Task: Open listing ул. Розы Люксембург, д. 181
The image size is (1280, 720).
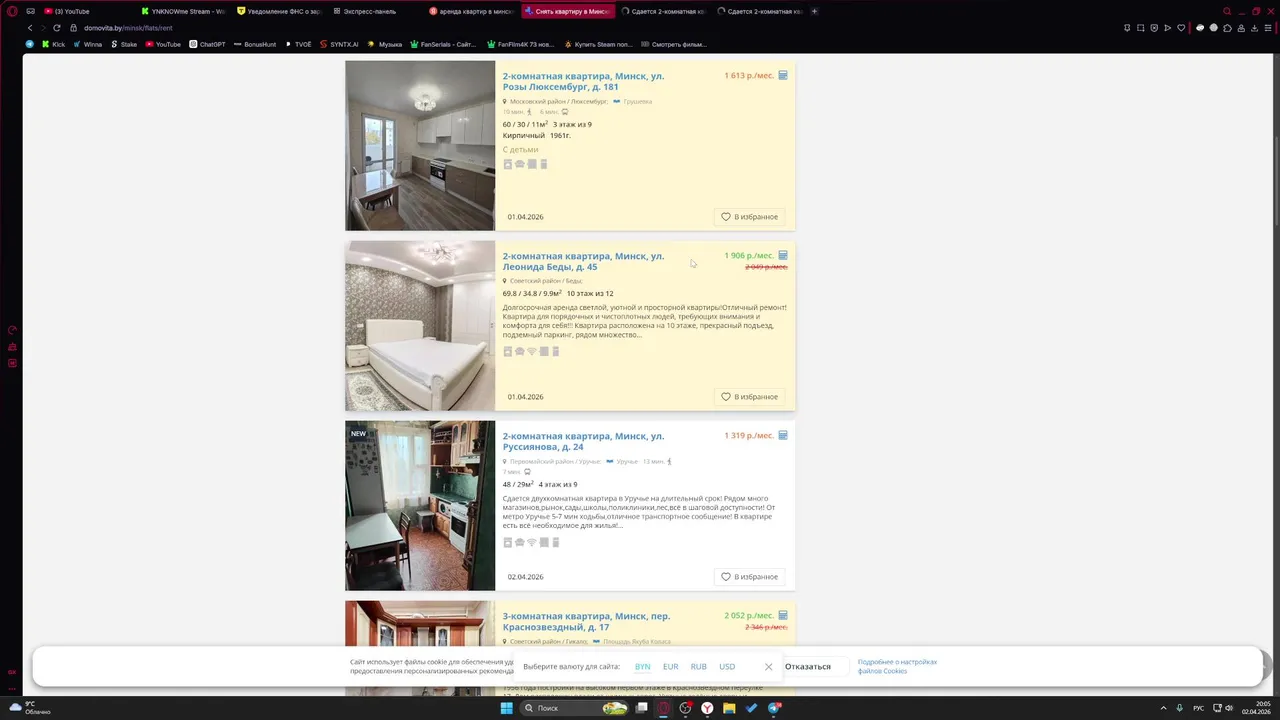Action: point(583,81)
